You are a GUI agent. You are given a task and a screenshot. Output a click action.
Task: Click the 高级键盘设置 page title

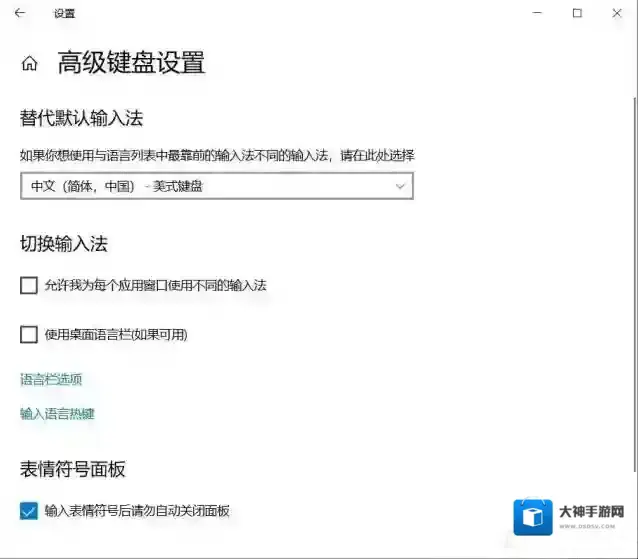point(131,63)
